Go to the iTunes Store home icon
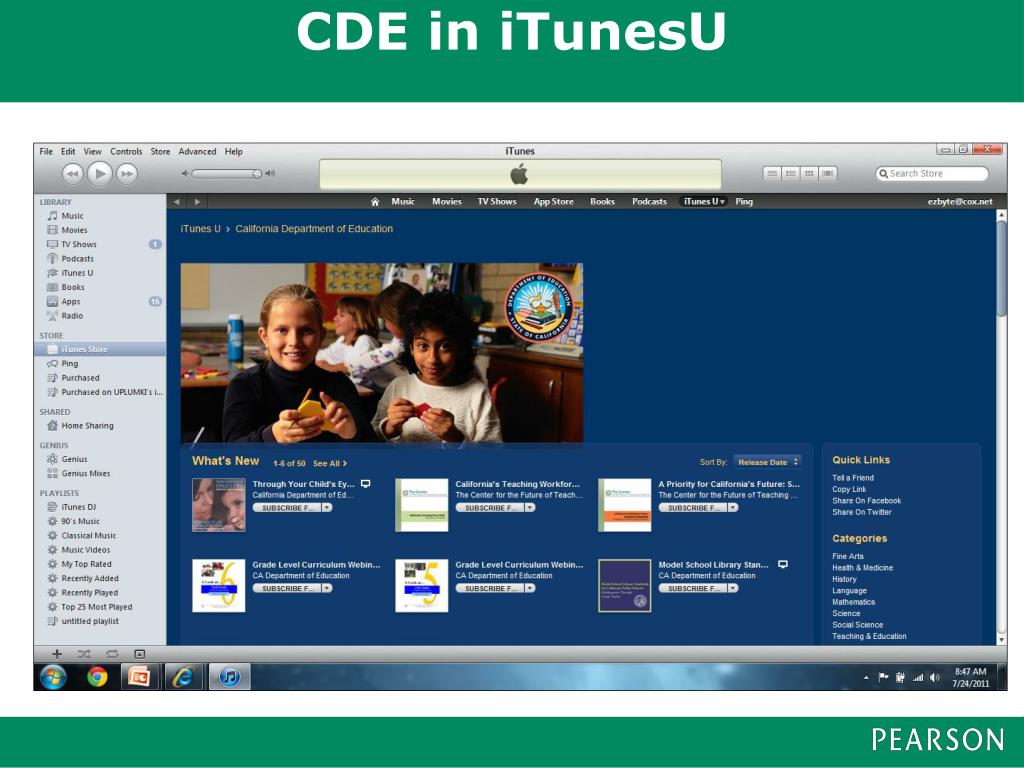Image resolution: width=1024 pixels, height=768 pixels. click(375, 202)
